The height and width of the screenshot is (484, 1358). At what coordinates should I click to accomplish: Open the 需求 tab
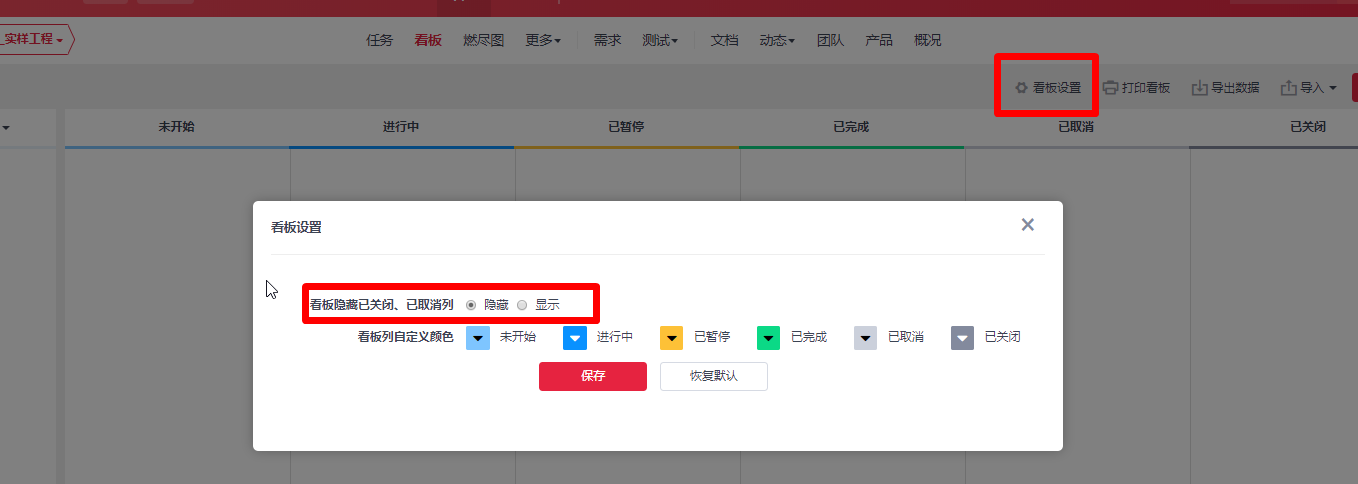(x=607, y=41)
